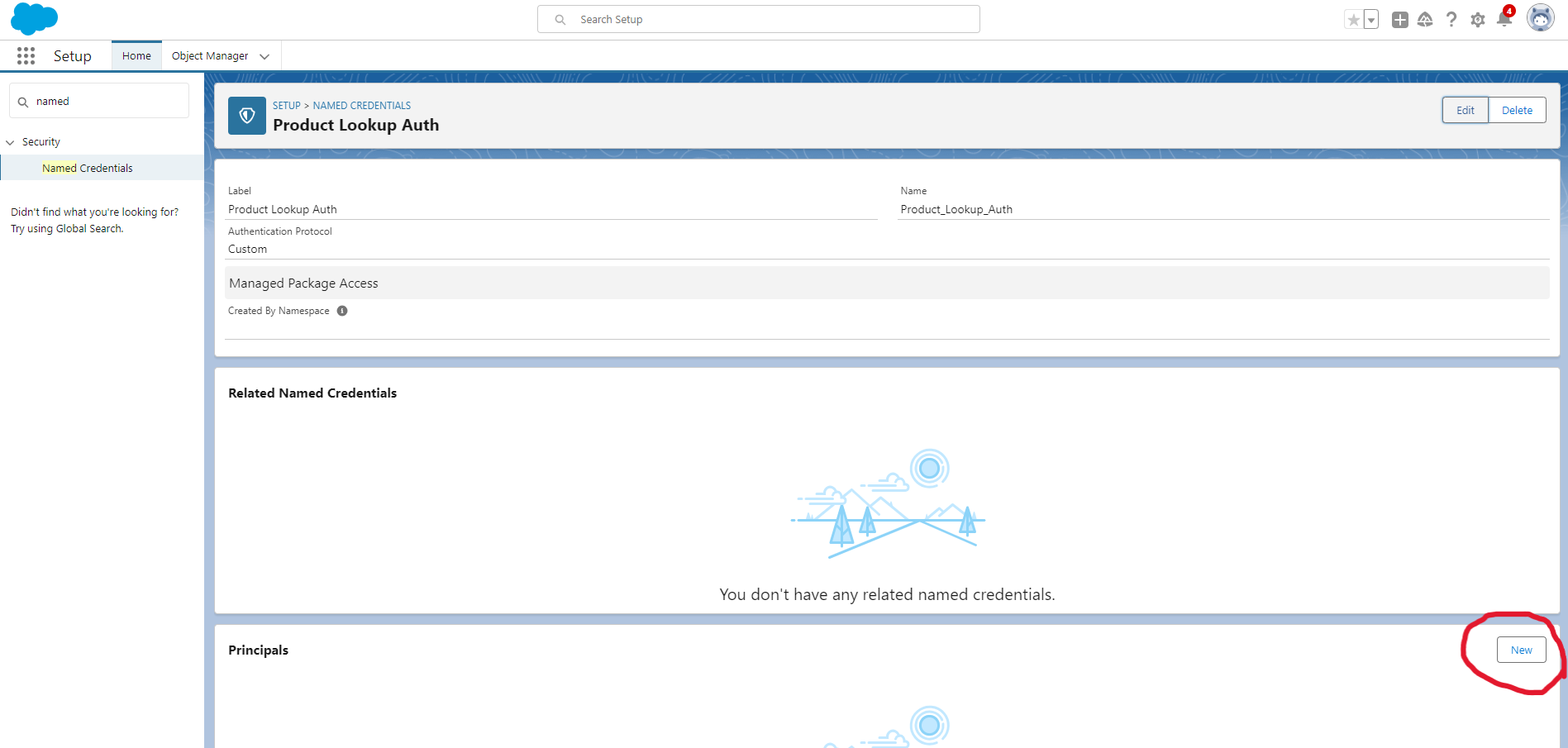The height and width of the screenshot is (748, 1568).
Task: Open your user avatar menu
Action: [1541, 17]
